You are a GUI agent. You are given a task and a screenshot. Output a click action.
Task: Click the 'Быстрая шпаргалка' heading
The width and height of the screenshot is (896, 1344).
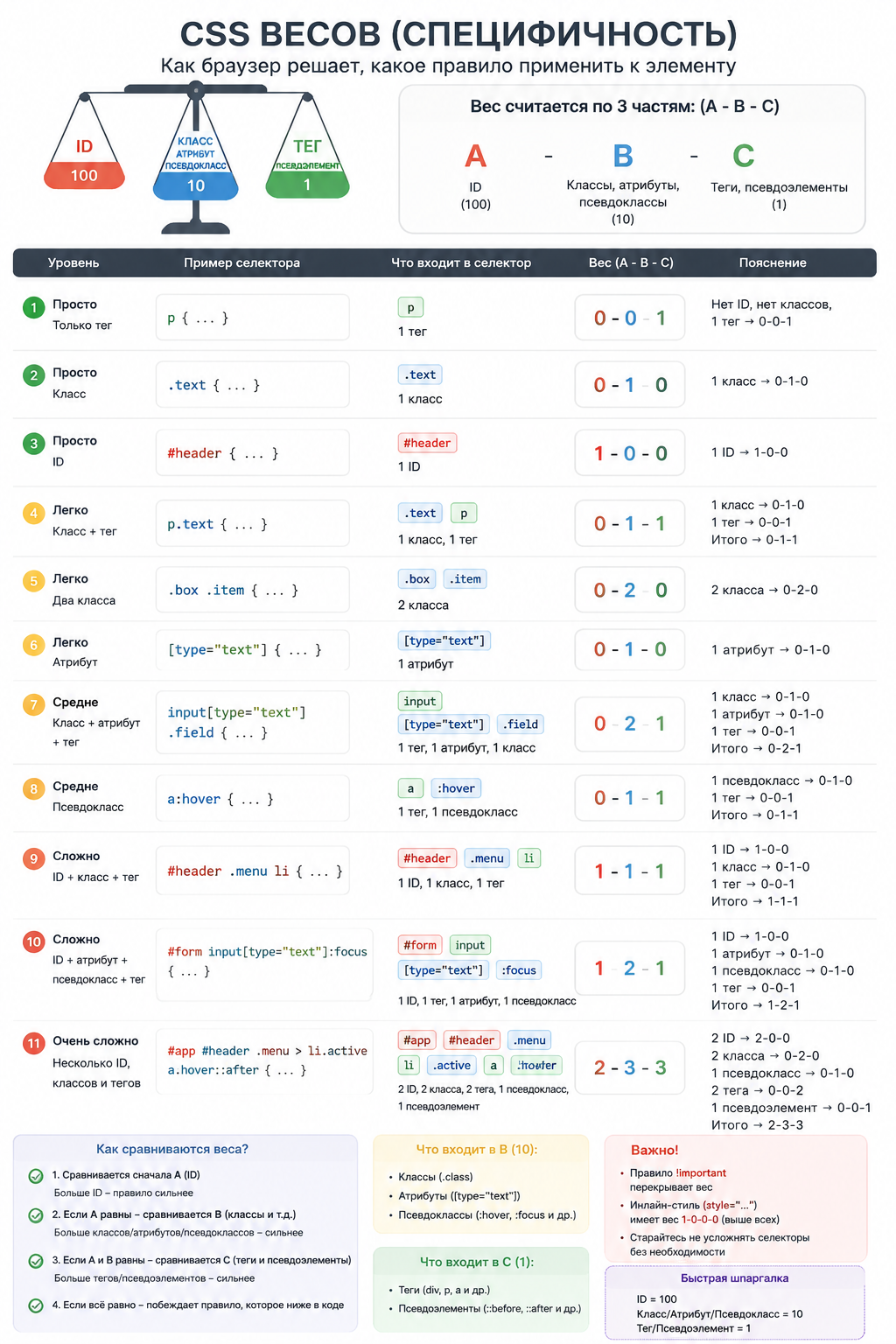pyautogui.click(x=735, y=1278)
